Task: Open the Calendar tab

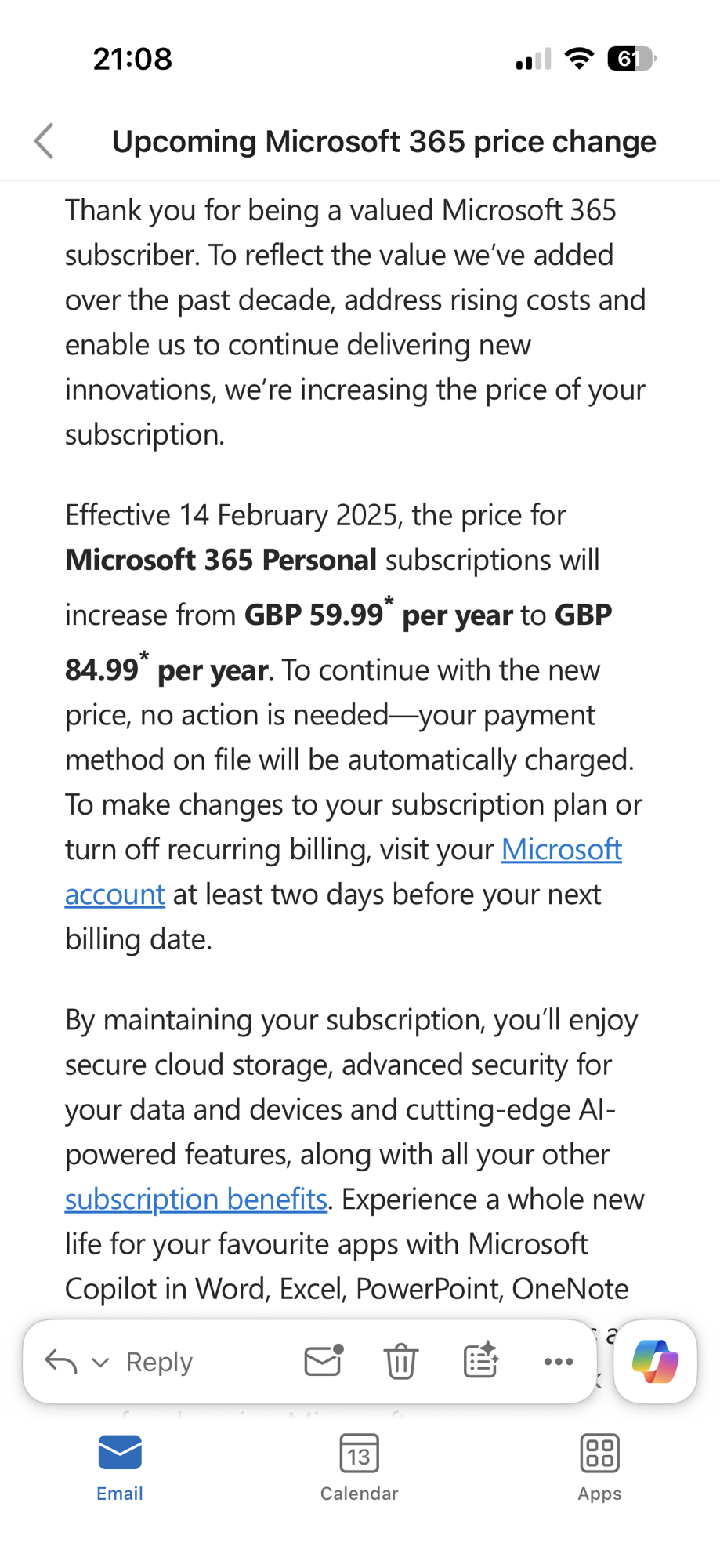Action: click(360, 1467)
